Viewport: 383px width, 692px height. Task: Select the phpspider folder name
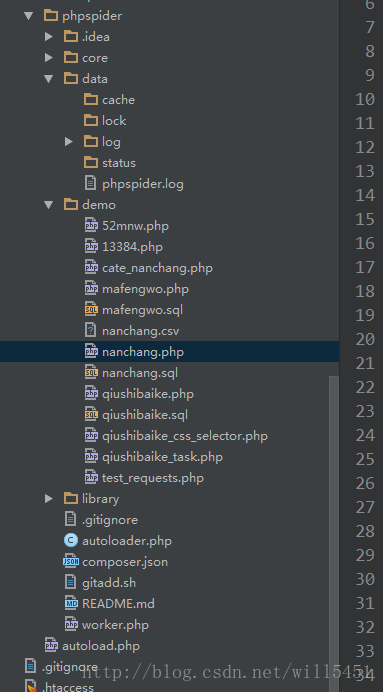(x=92, y=16)
